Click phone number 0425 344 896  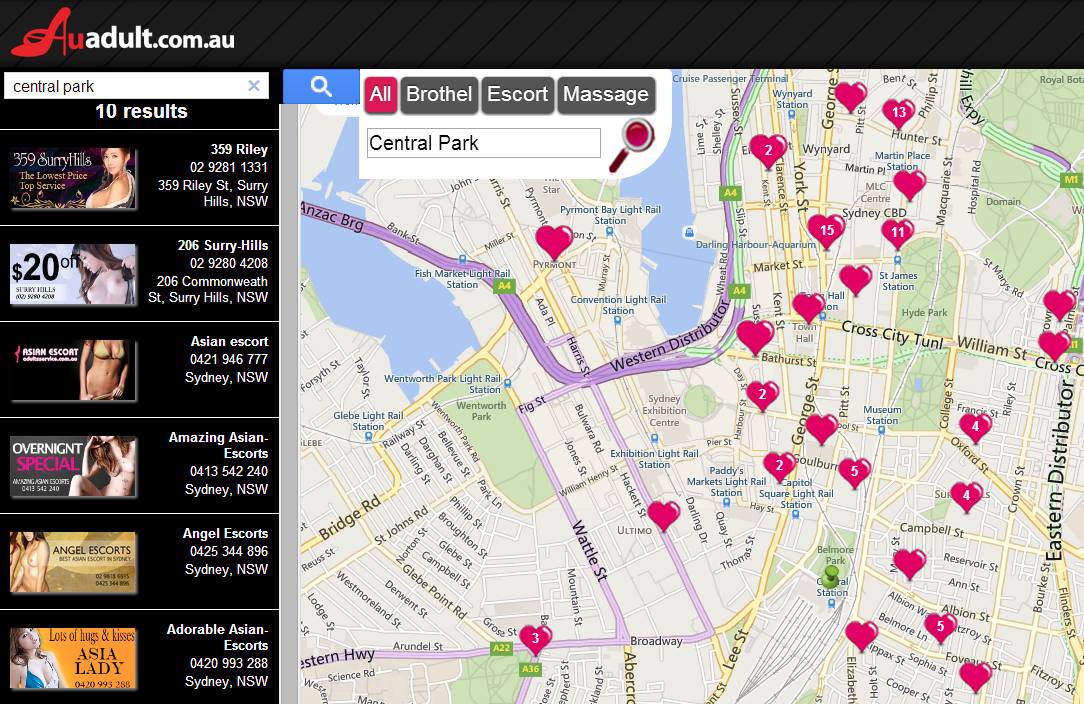pos(229,552)
